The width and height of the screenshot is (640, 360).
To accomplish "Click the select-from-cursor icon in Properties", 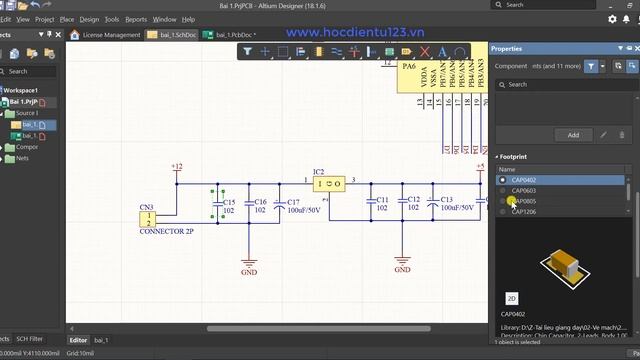I will [x=618, y=66].
